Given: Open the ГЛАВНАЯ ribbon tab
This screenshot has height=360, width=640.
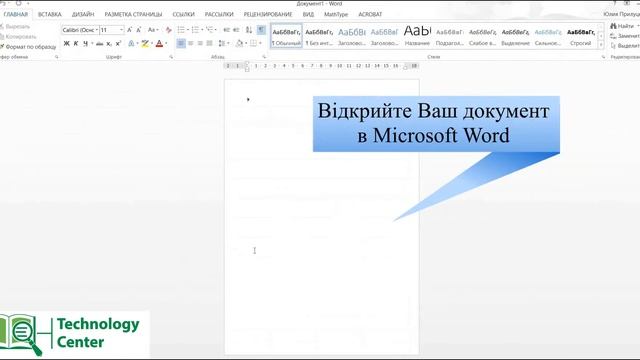Looking at the screenshot, I should click(16, 14).
